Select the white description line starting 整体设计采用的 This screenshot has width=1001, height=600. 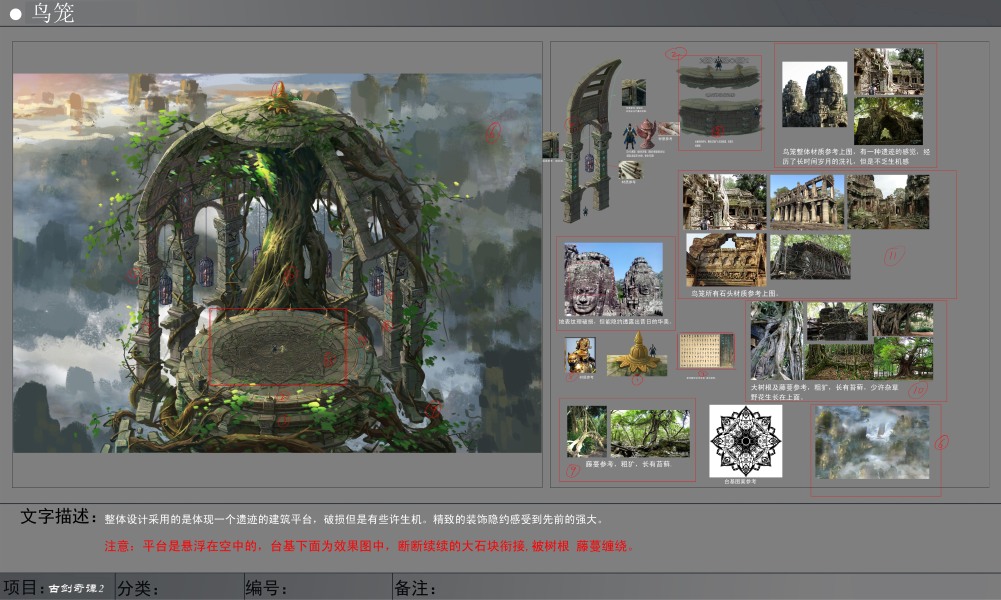(354, 520)
